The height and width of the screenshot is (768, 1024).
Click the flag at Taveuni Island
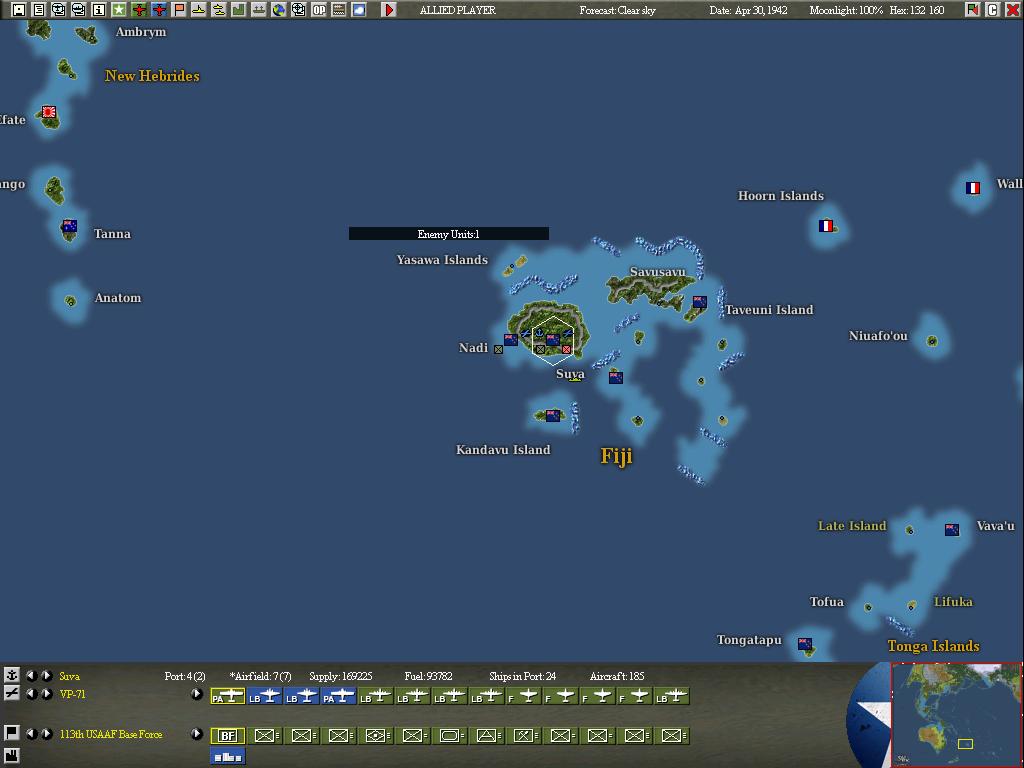point(699,302)
